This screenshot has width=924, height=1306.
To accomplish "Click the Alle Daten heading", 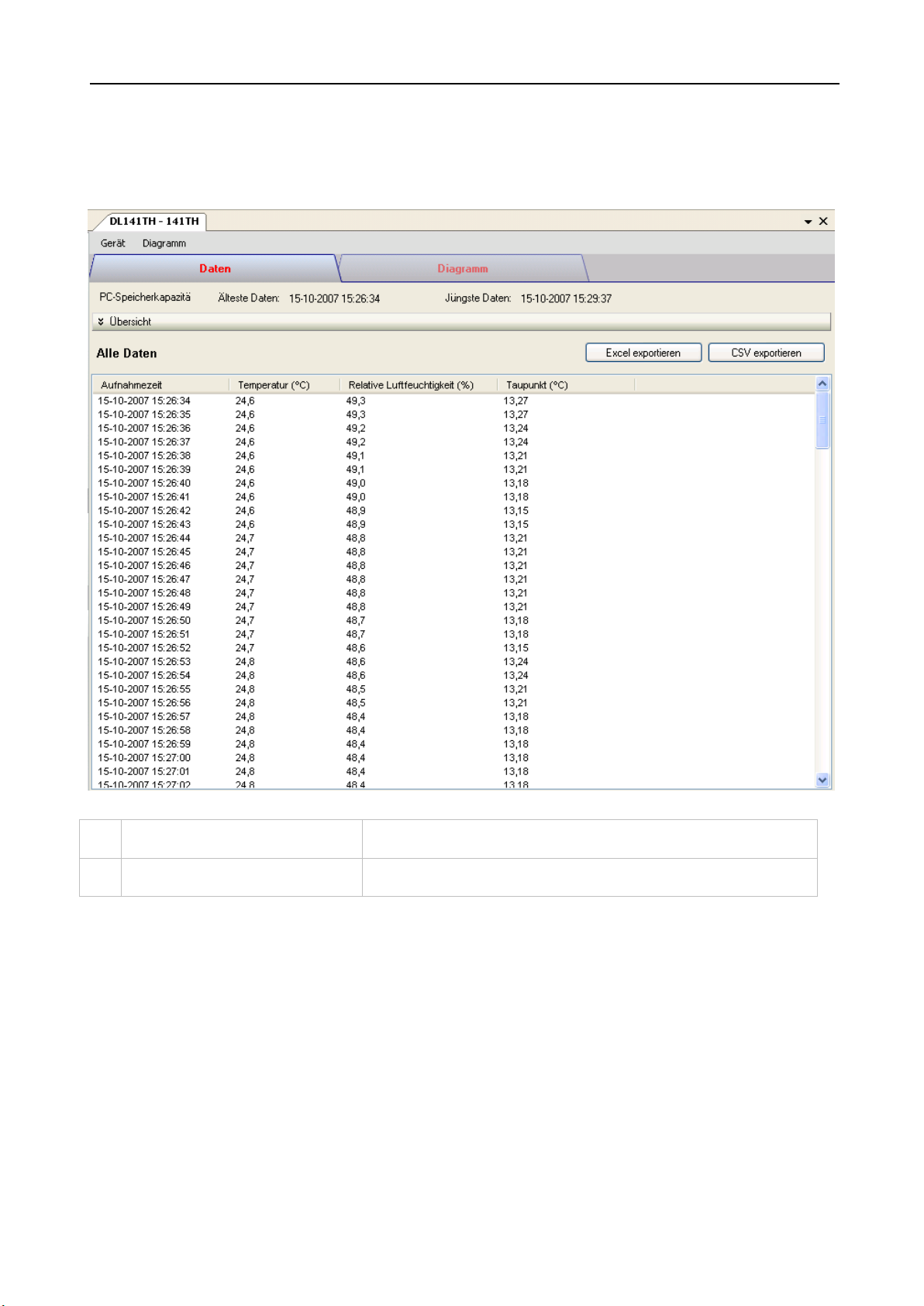I will 126,353.
